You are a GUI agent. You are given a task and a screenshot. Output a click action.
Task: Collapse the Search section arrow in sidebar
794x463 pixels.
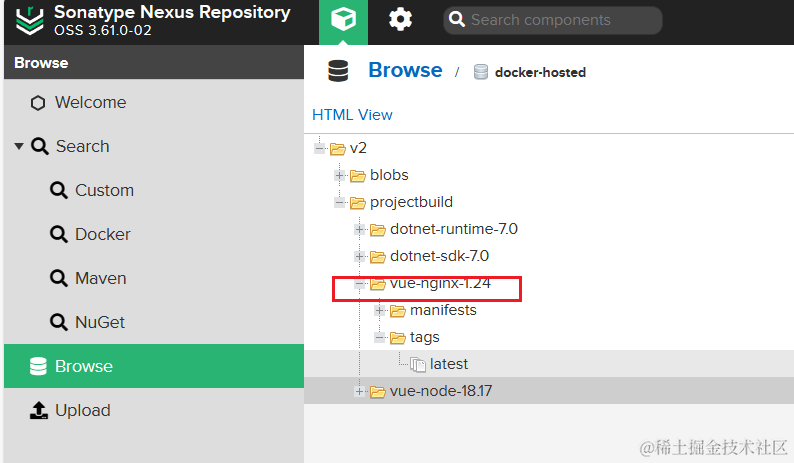click(x=19, y=146)
